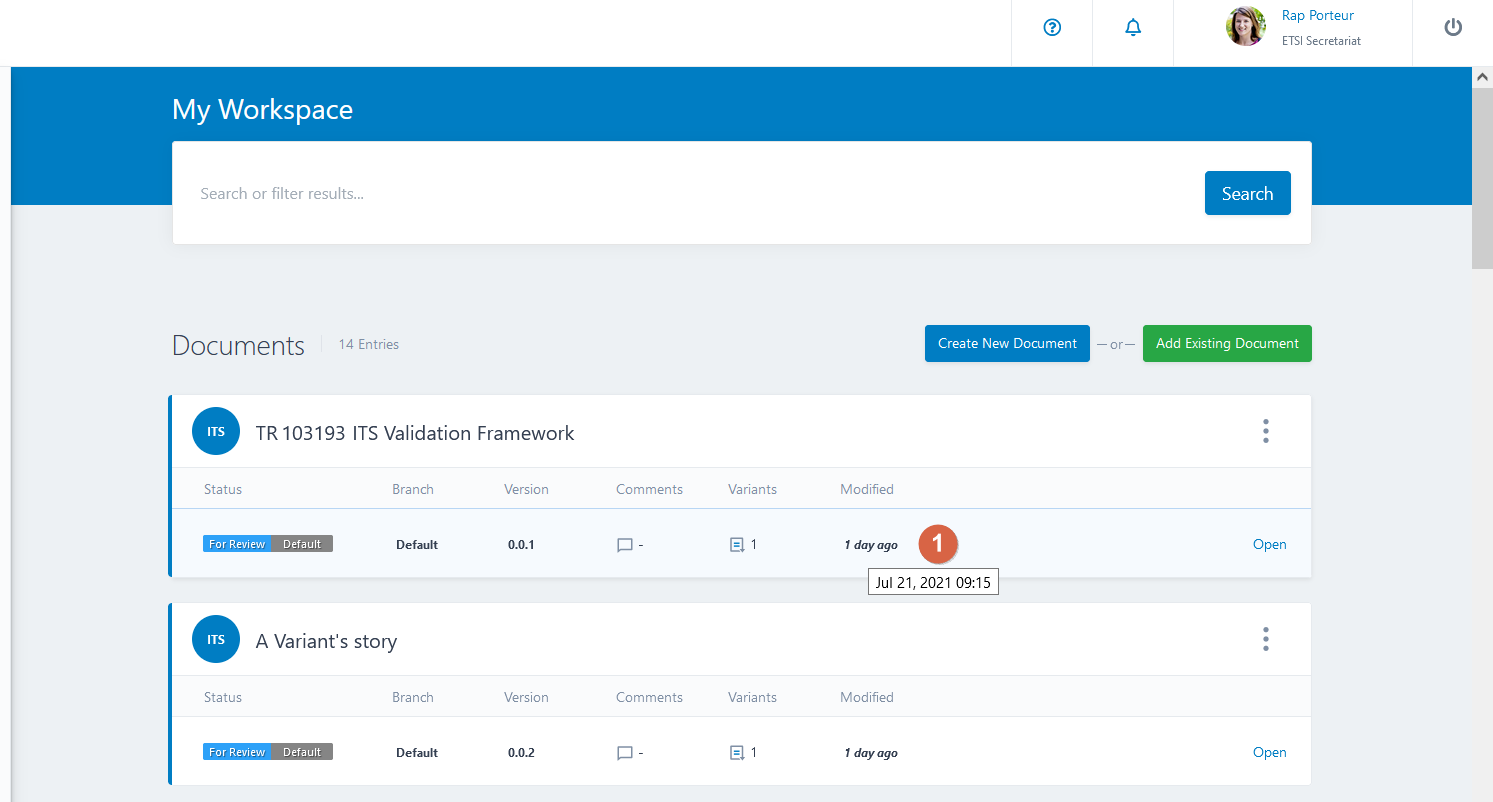Open the help question mark icon
Screen dimensions: 1493x802
pyautogui.click(x=1052, y=28)
